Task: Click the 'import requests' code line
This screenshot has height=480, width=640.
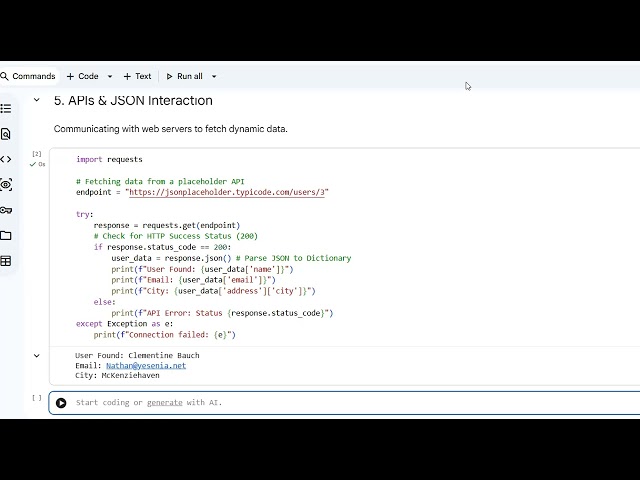Action: click(109, 160)
